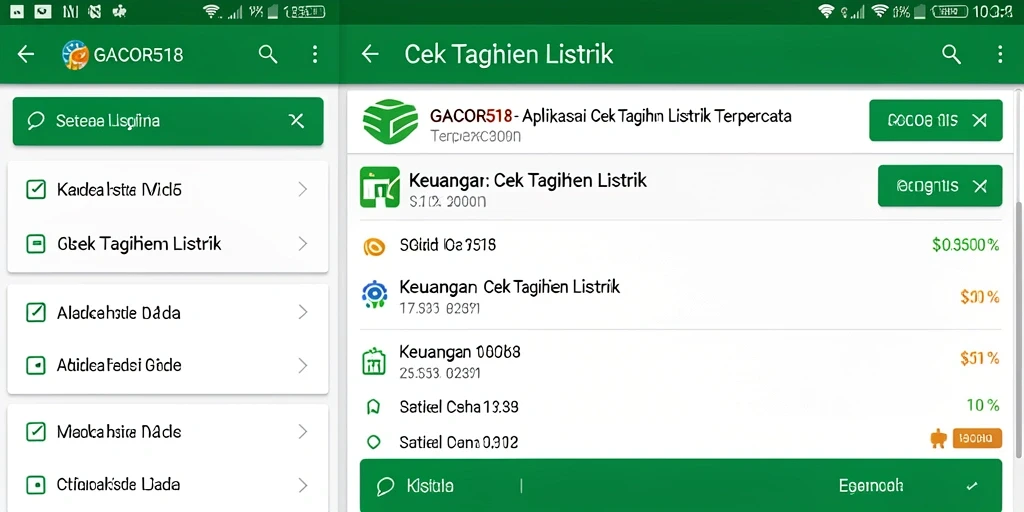The width and height of the screenshot is (1024, 512).
Task: Click the orange coin icon beside SGirid
Action: pyautogui.click(x=374, y=246)
